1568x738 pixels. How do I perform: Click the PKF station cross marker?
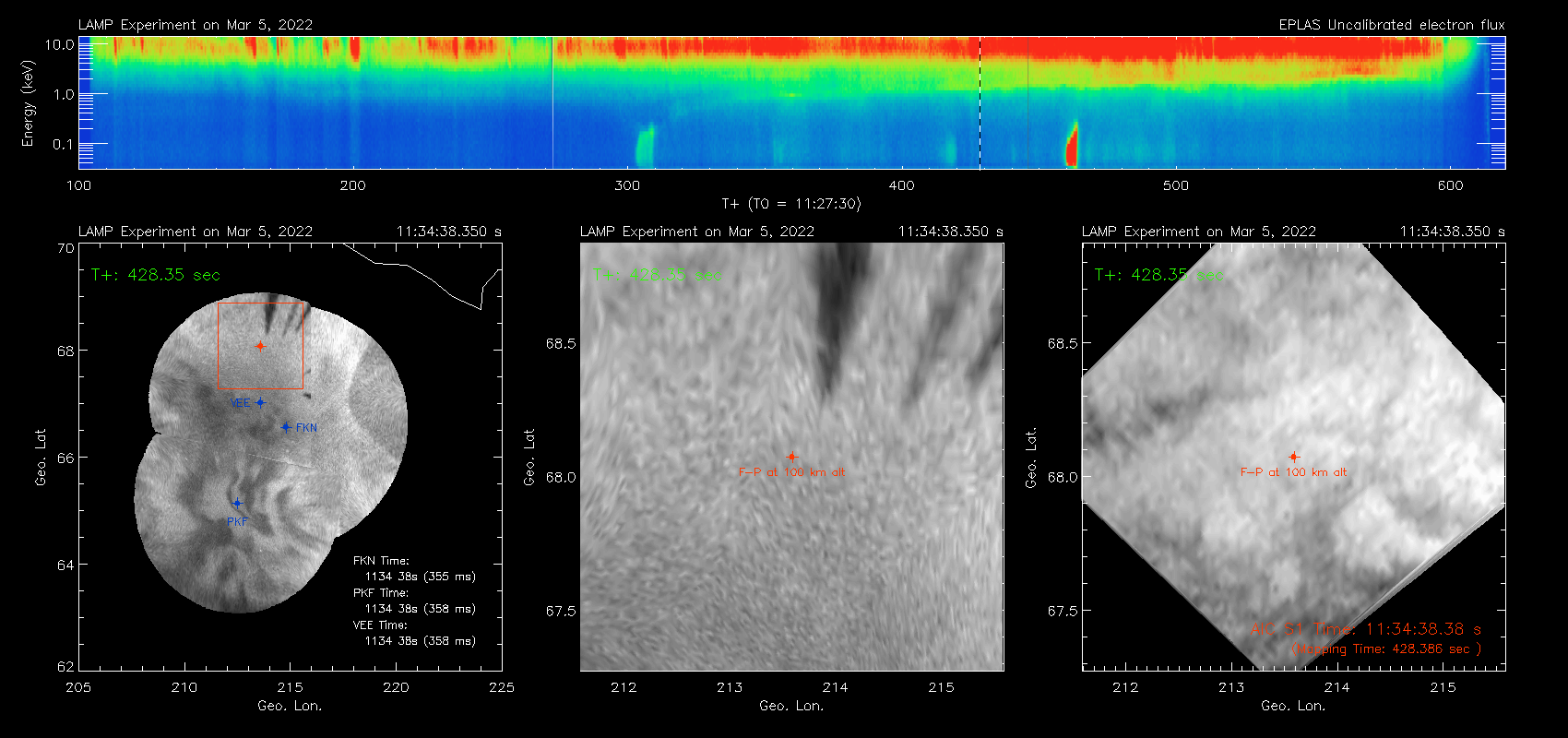[237, 503]
